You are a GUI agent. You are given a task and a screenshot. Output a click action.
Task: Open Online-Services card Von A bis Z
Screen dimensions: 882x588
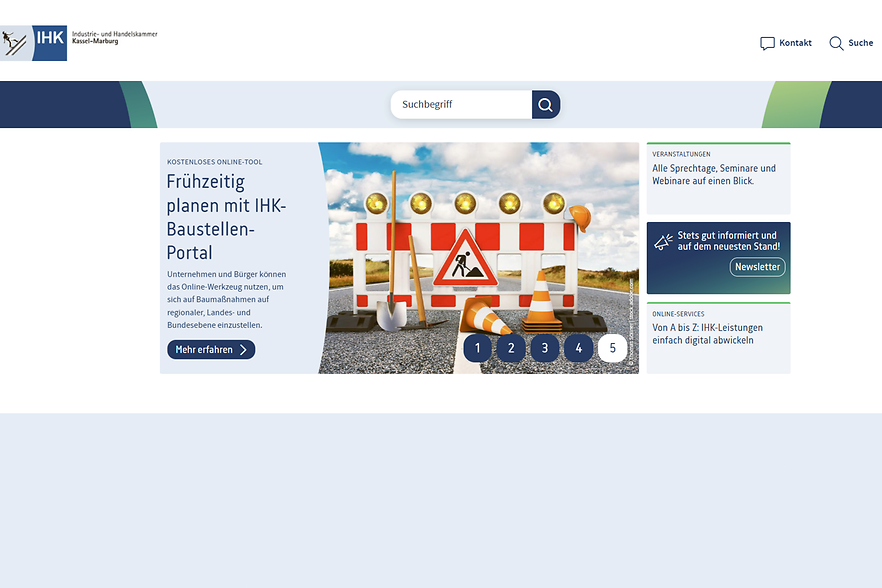click(x=718, y=338)
